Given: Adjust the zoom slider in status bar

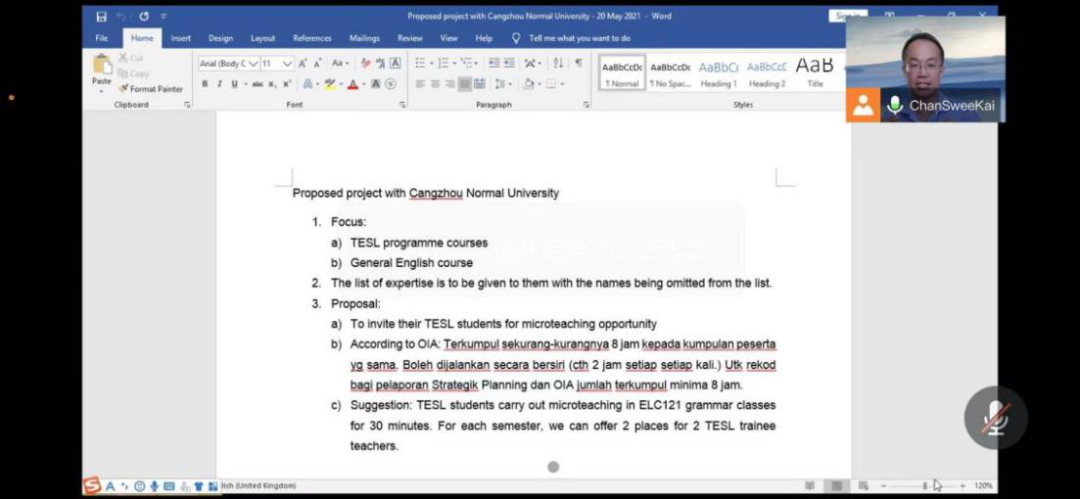Looking at the screenshot, I should click(924, 485).
